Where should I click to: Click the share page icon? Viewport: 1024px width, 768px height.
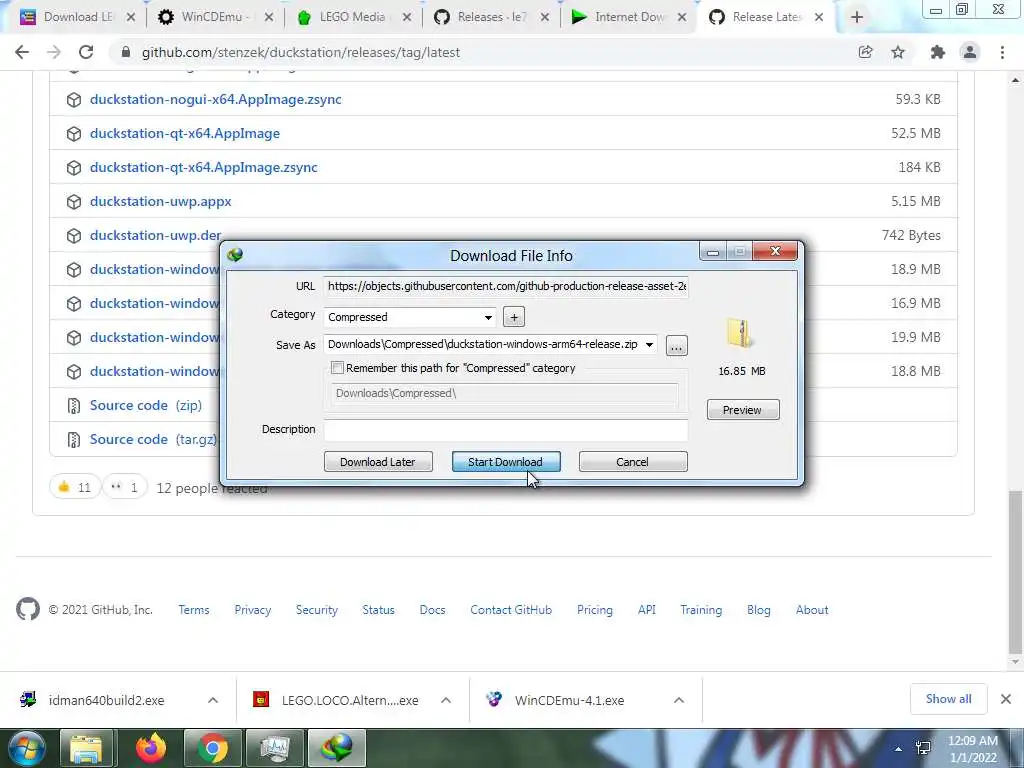pos(866,52)
